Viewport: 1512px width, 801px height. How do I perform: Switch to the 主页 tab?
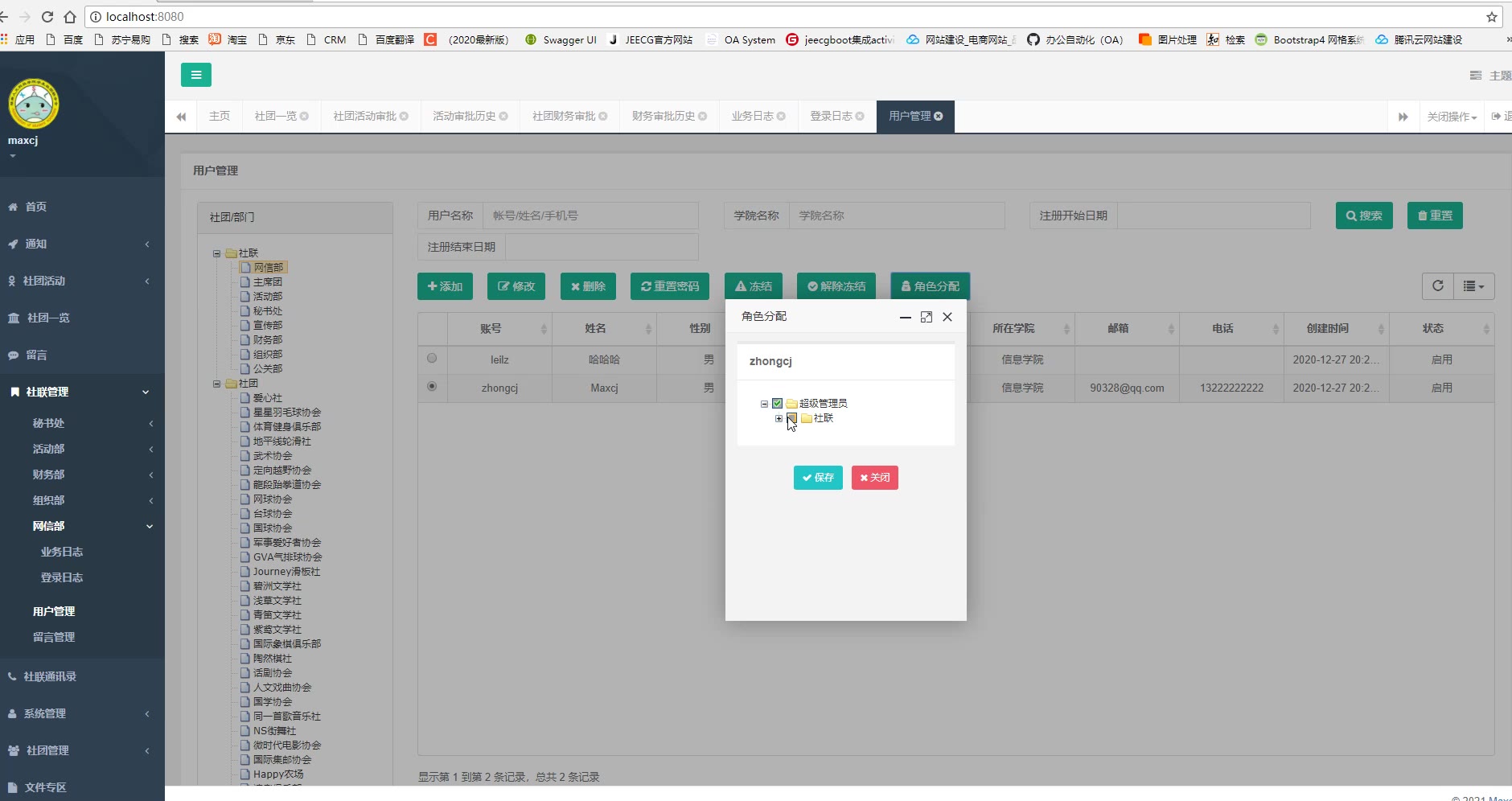coord(220,117)
